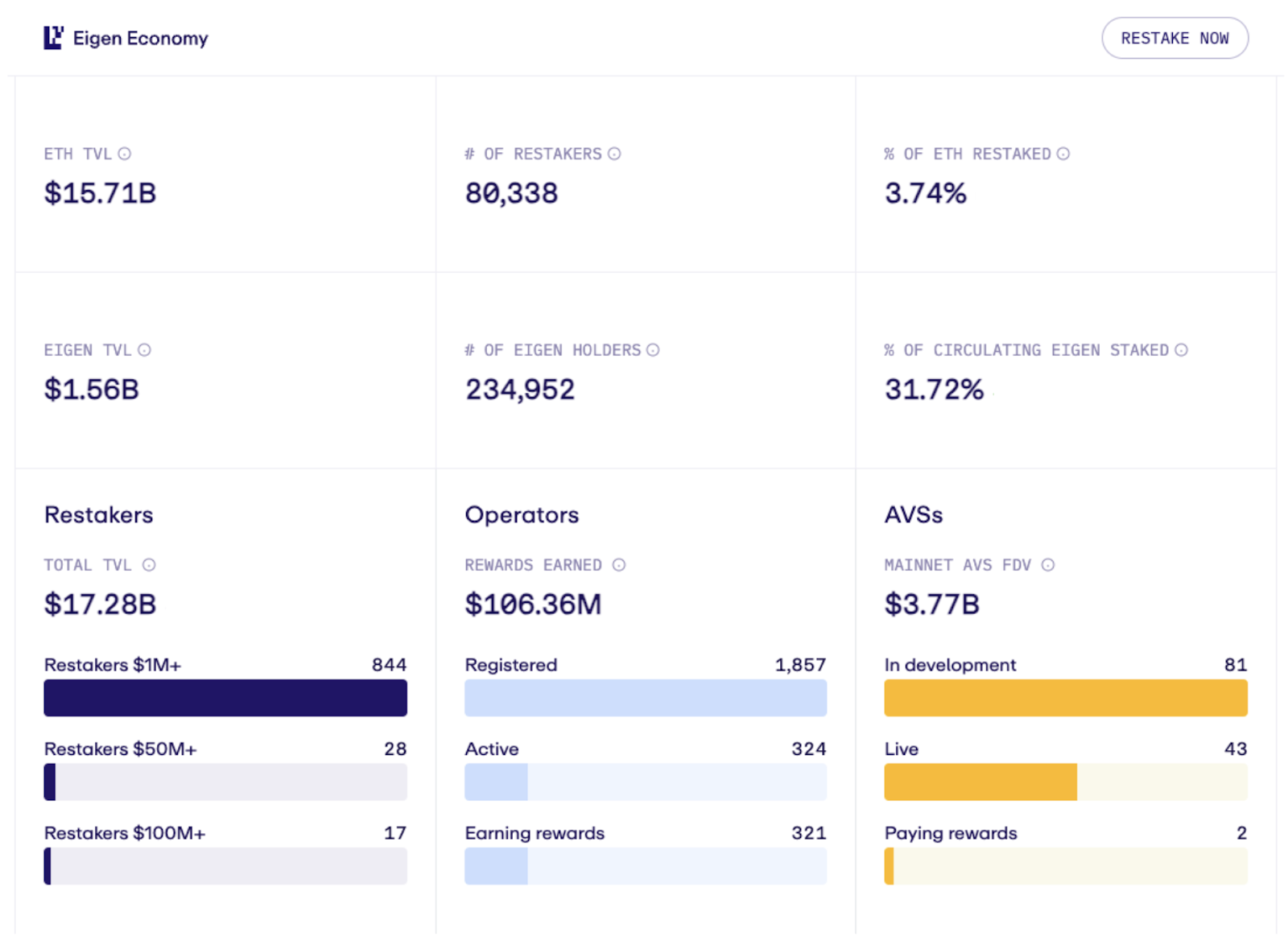Click the Operators section heading
1288x949 pixels.
[522, 515]
